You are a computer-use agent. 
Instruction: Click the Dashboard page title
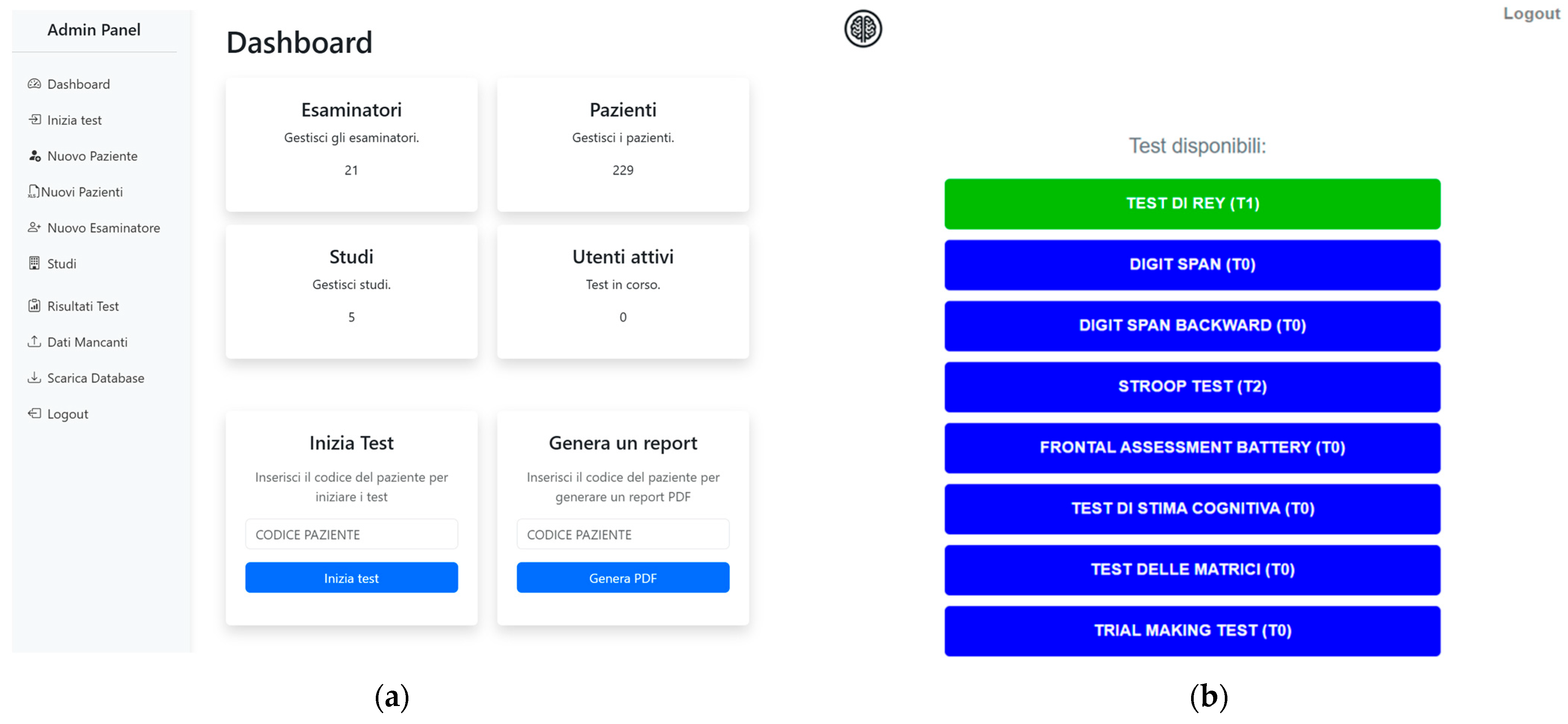click(x=299, y=42)
